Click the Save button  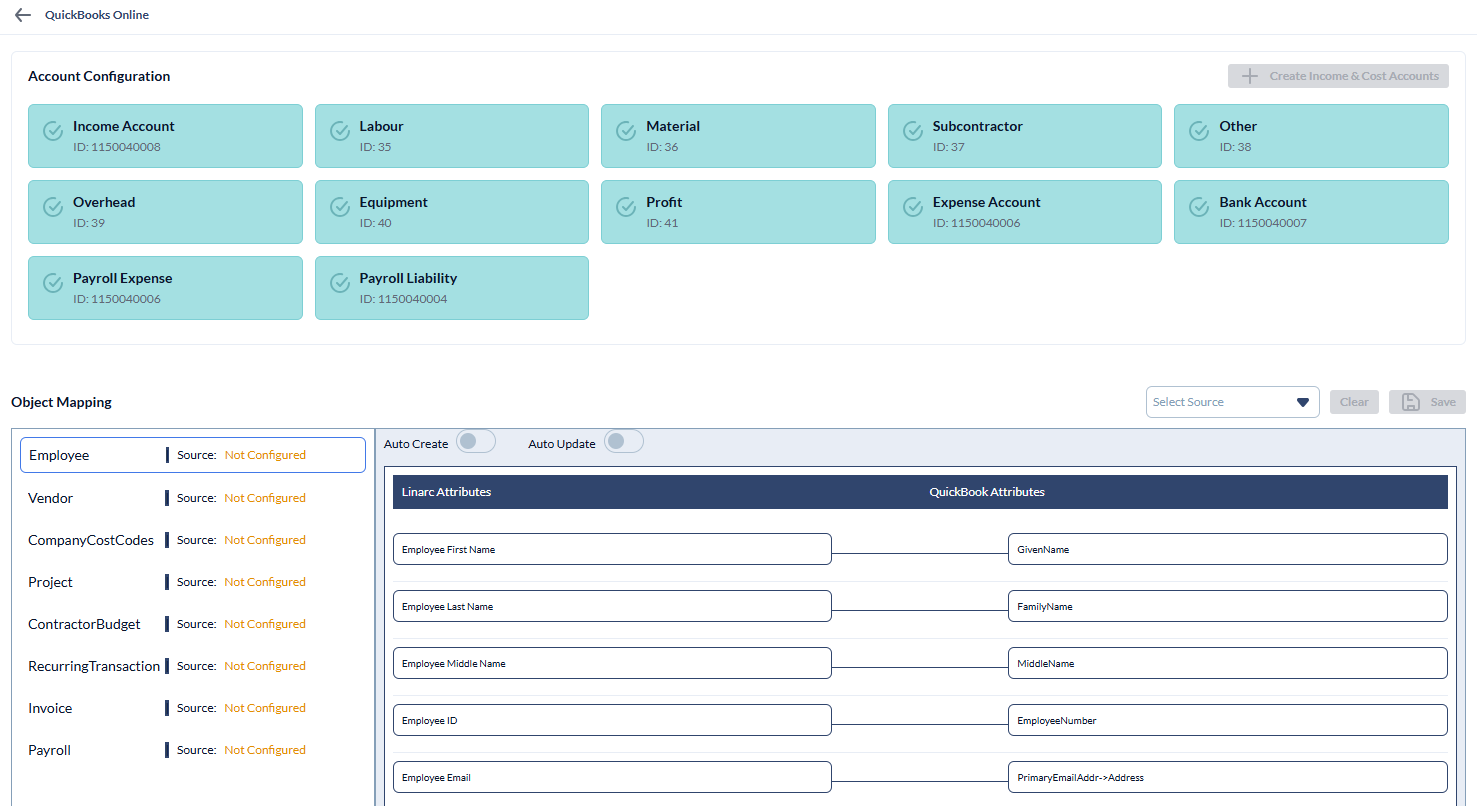point(1427,402)
